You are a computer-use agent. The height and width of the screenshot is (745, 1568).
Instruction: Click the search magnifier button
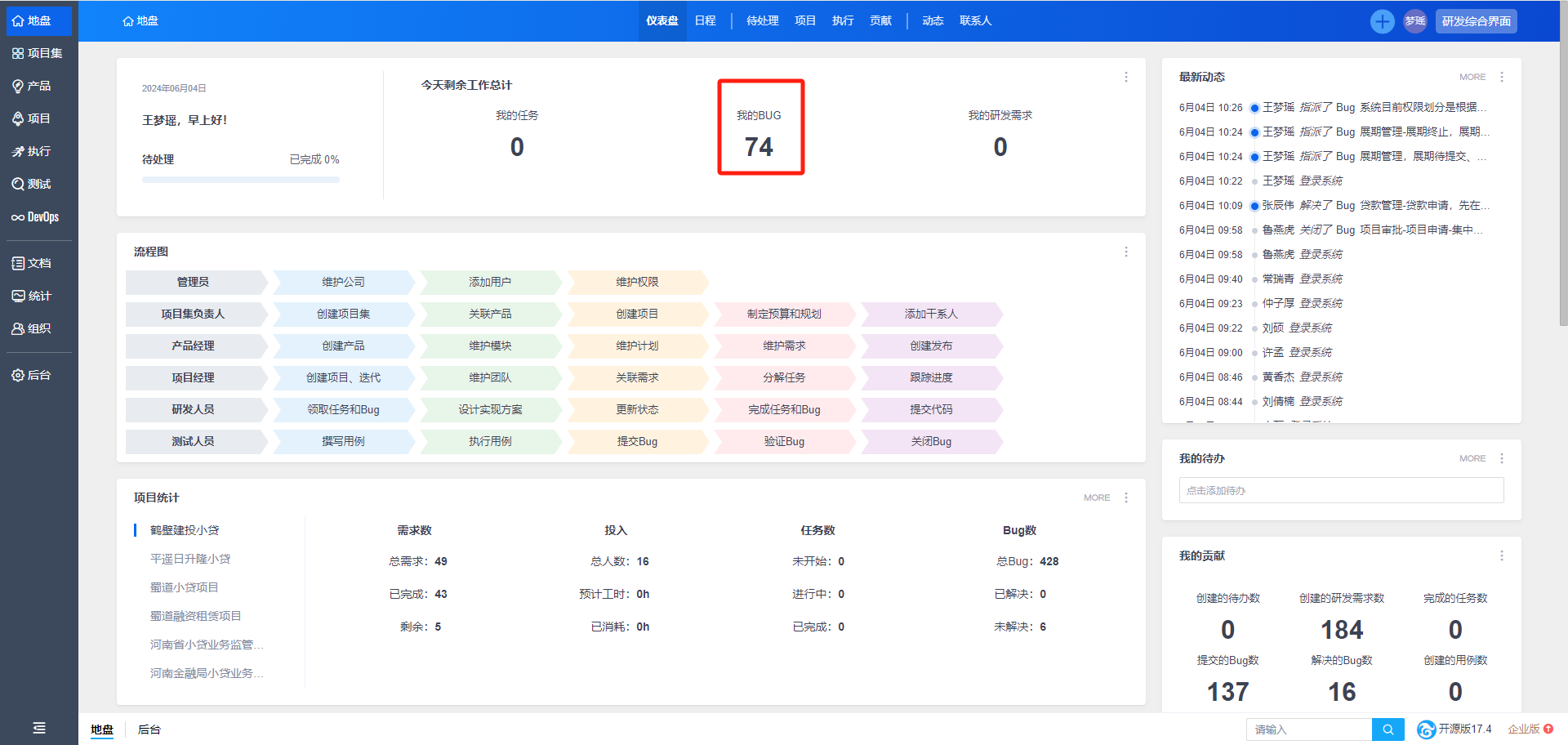pyautogui.click(x=1388, y=729)
